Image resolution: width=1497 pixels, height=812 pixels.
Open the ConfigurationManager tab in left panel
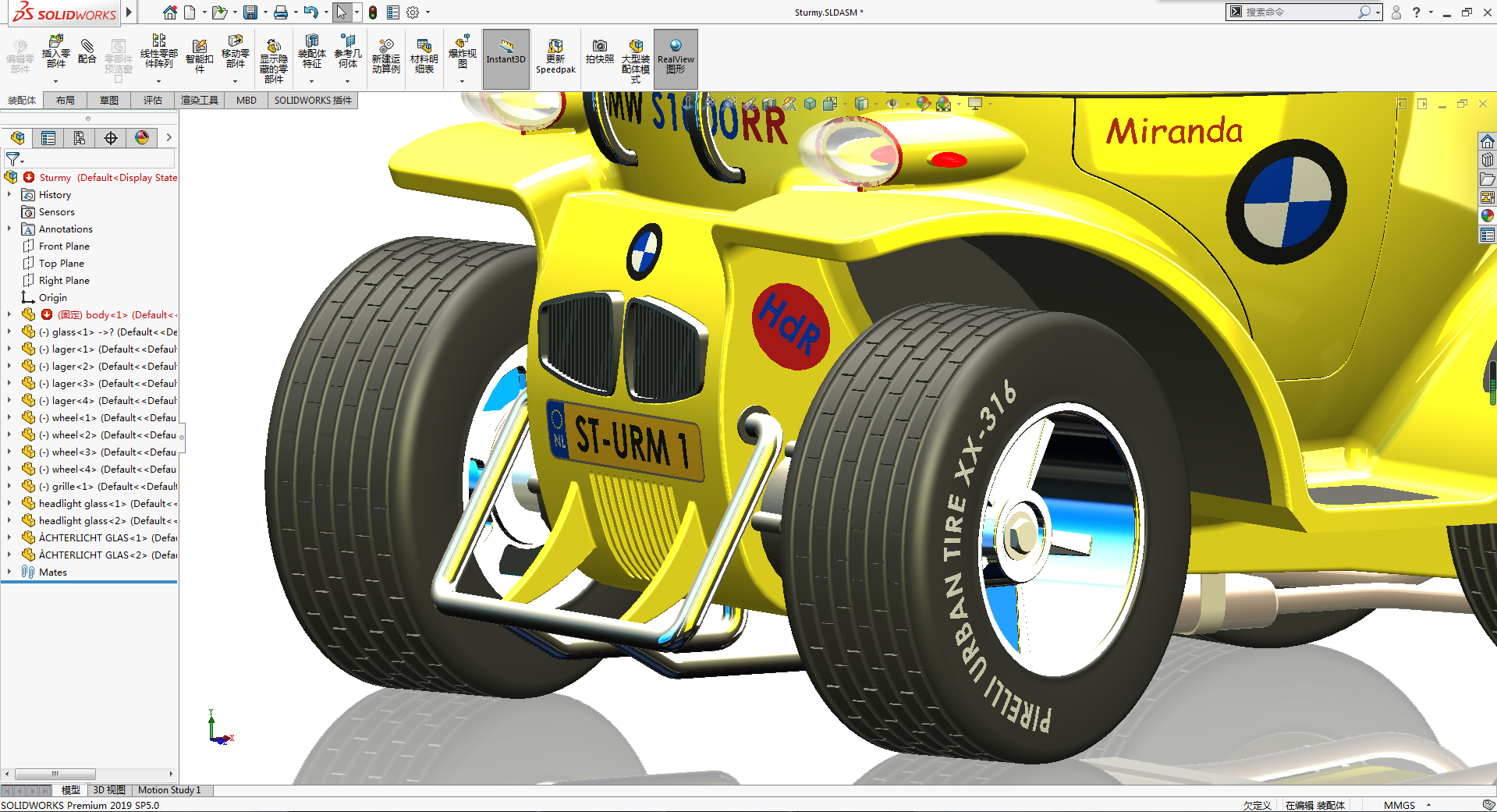point(80,138)
